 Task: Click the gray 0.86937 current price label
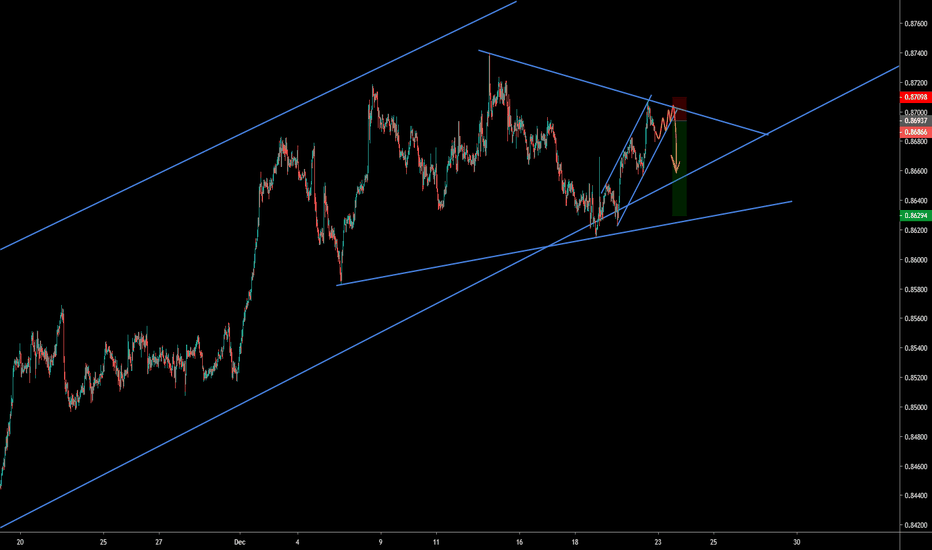click(x=915, y=120)
